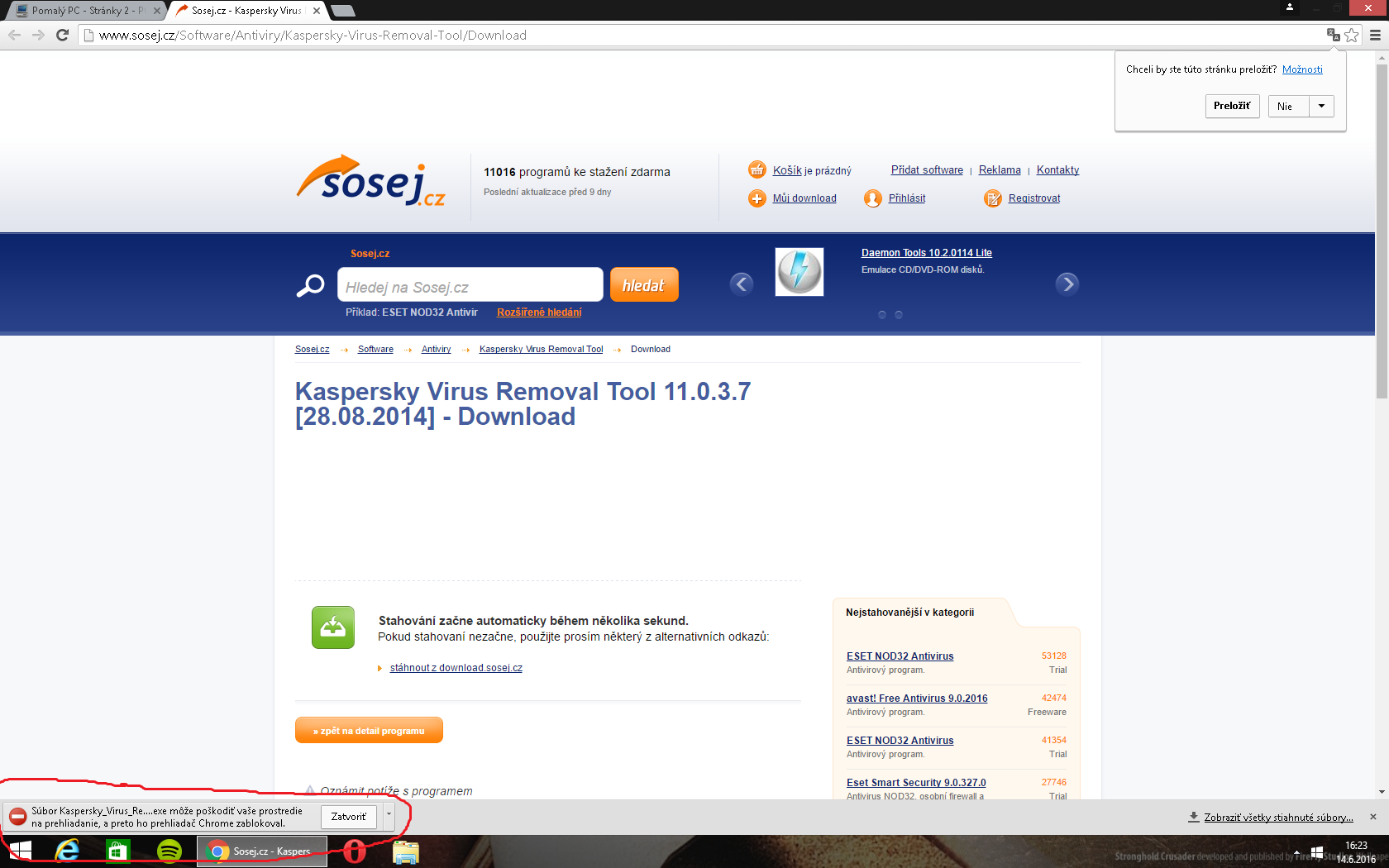
Task: Click the Sosej.cz logo
Action: click(x=371, y=180)
